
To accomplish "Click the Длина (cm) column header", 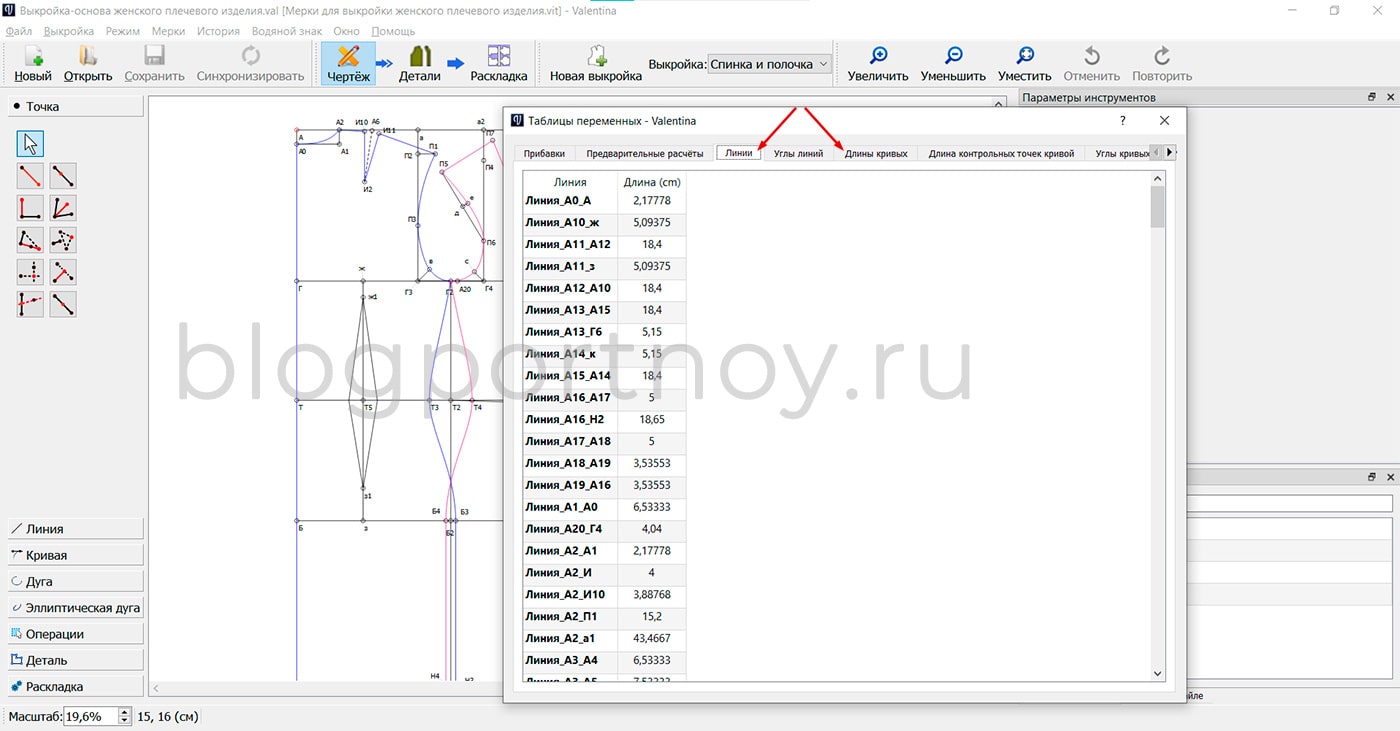I will pos(652,182).
